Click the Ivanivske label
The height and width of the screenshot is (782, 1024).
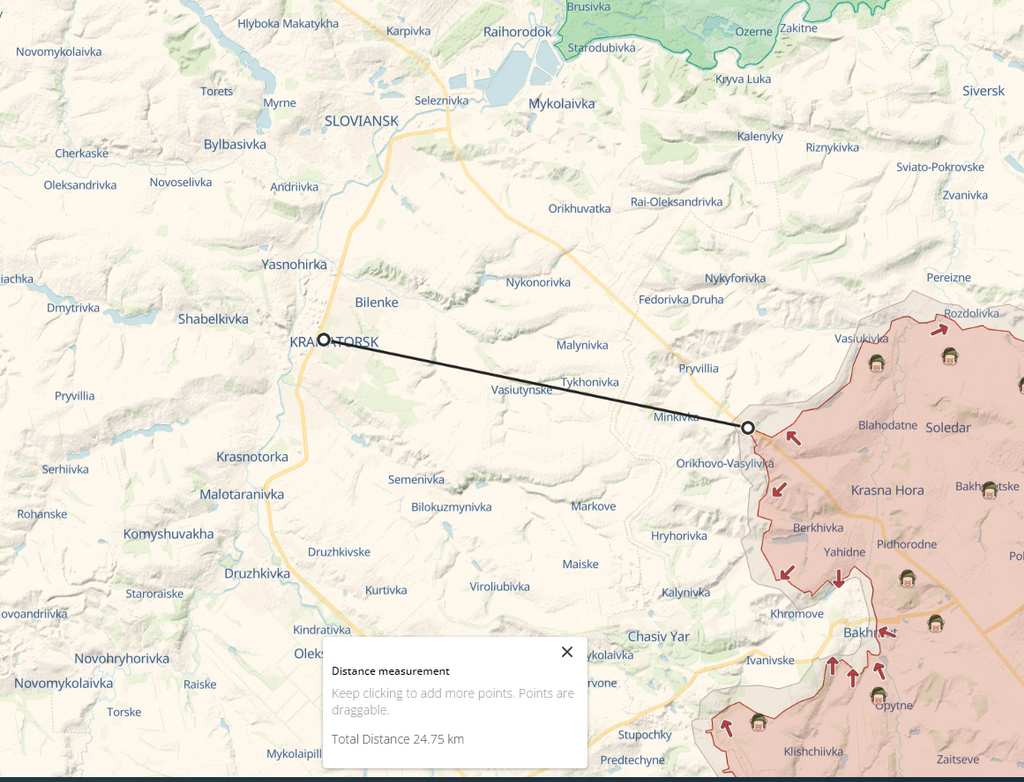(x=771, y=660)
